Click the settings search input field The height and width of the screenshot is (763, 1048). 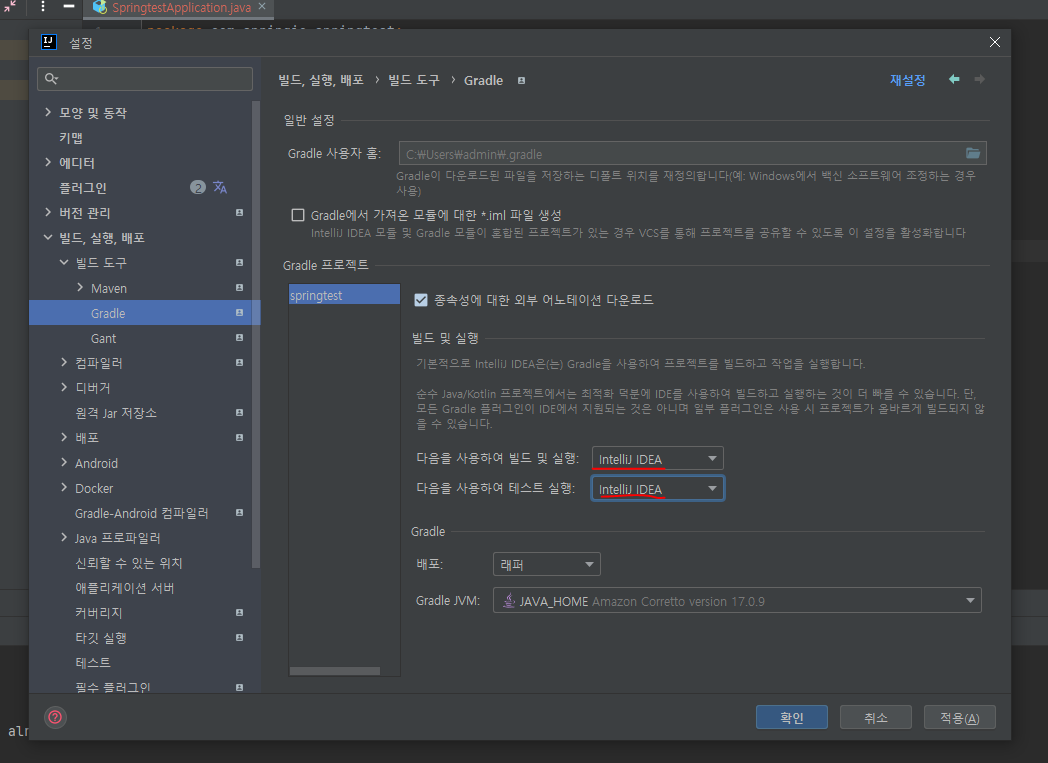145,79
